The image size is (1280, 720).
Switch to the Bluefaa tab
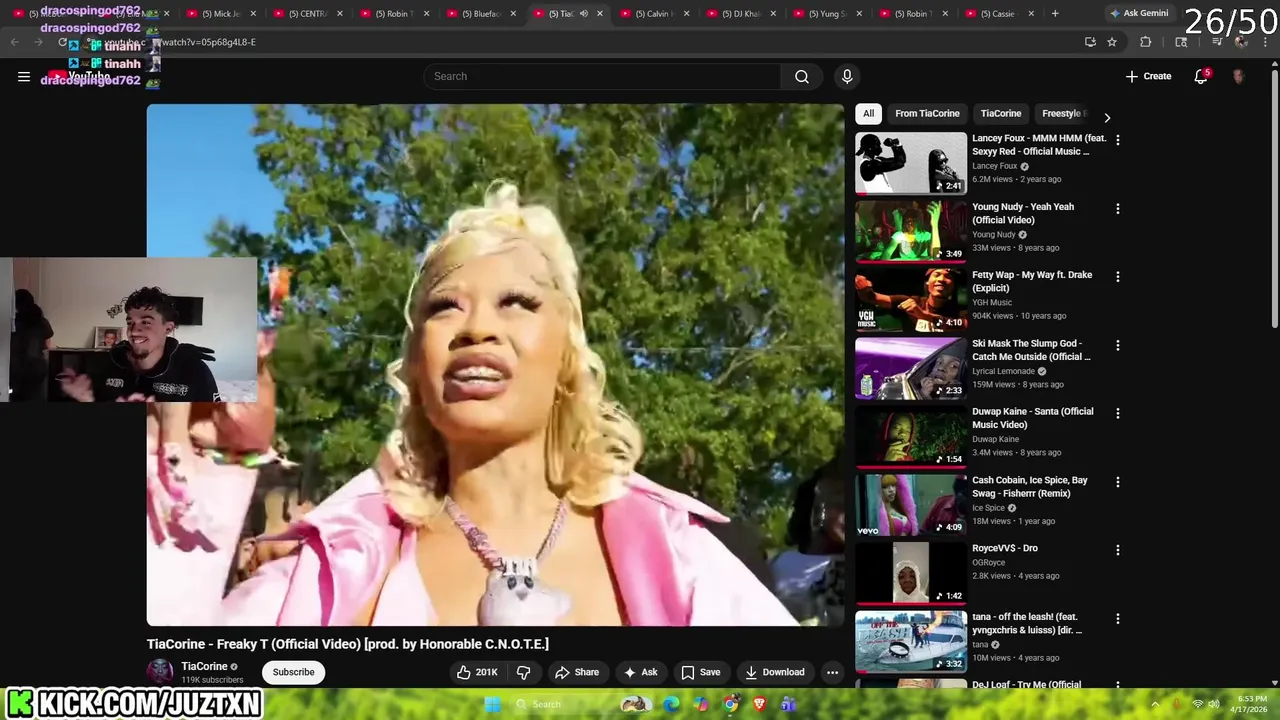coord(479,13)
